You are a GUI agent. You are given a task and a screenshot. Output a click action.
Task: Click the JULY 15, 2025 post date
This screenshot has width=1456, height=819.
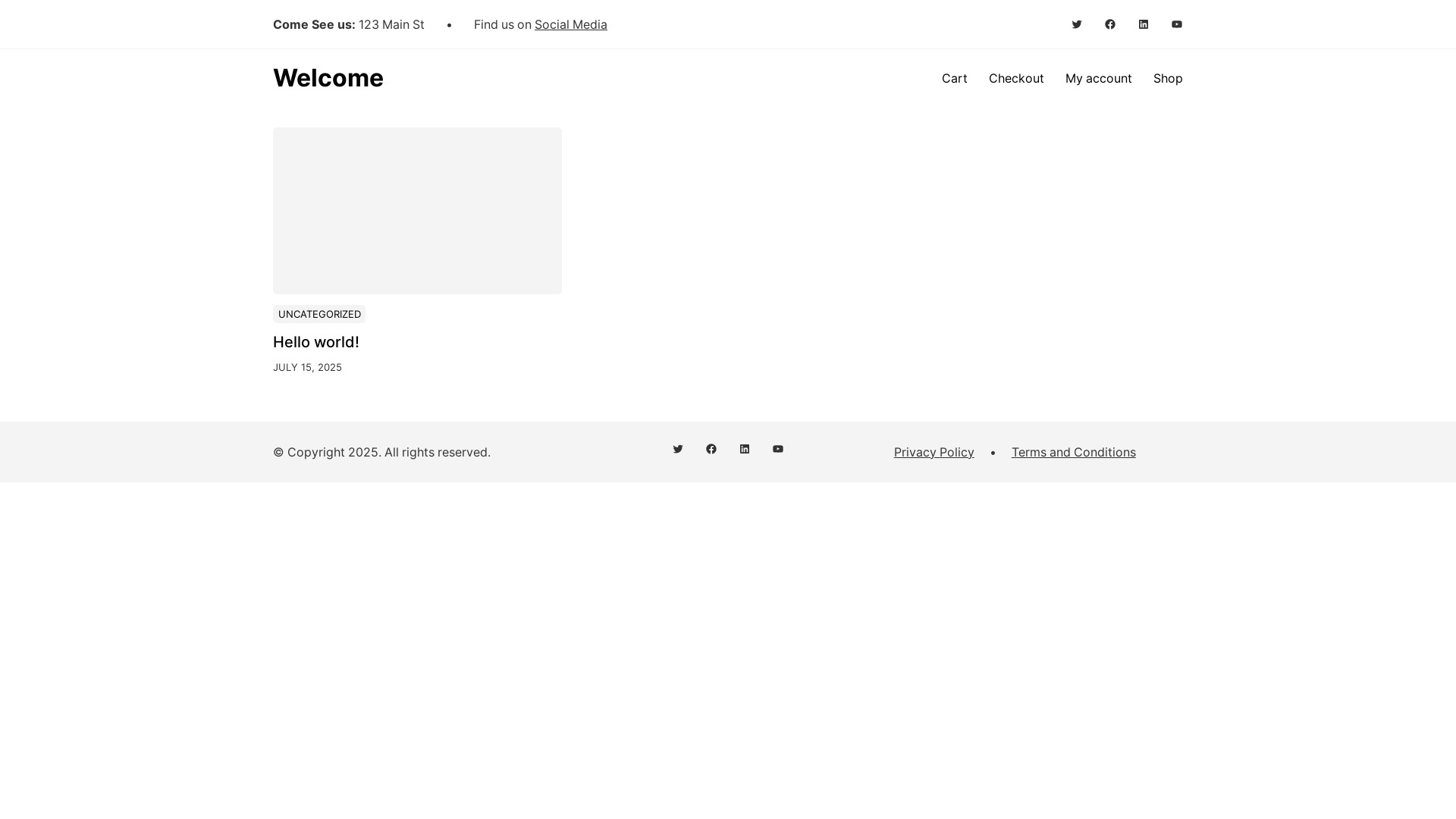pyautogui.click(x=307, y=367)
